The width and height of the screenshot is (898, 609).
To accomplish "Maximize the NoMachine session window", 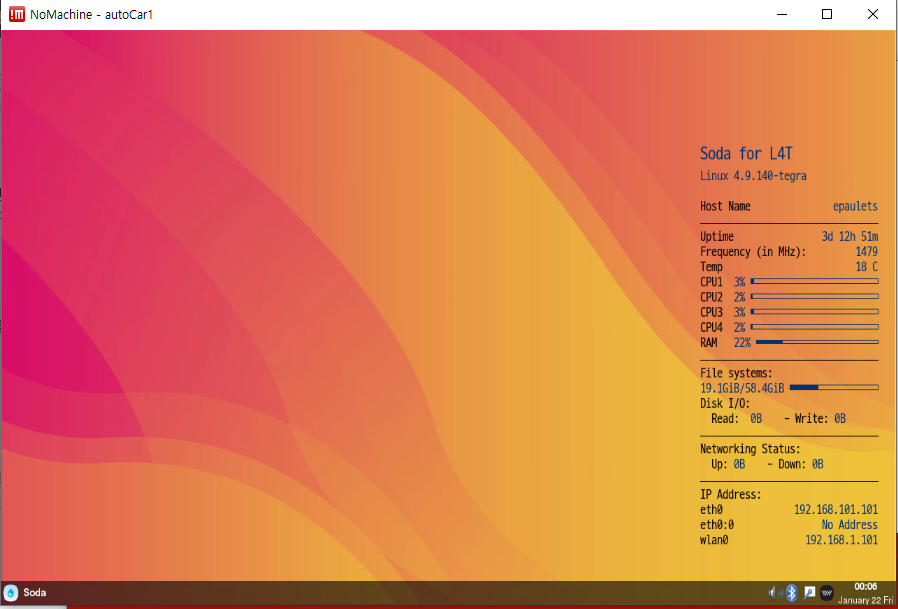I will click(827, 14).
